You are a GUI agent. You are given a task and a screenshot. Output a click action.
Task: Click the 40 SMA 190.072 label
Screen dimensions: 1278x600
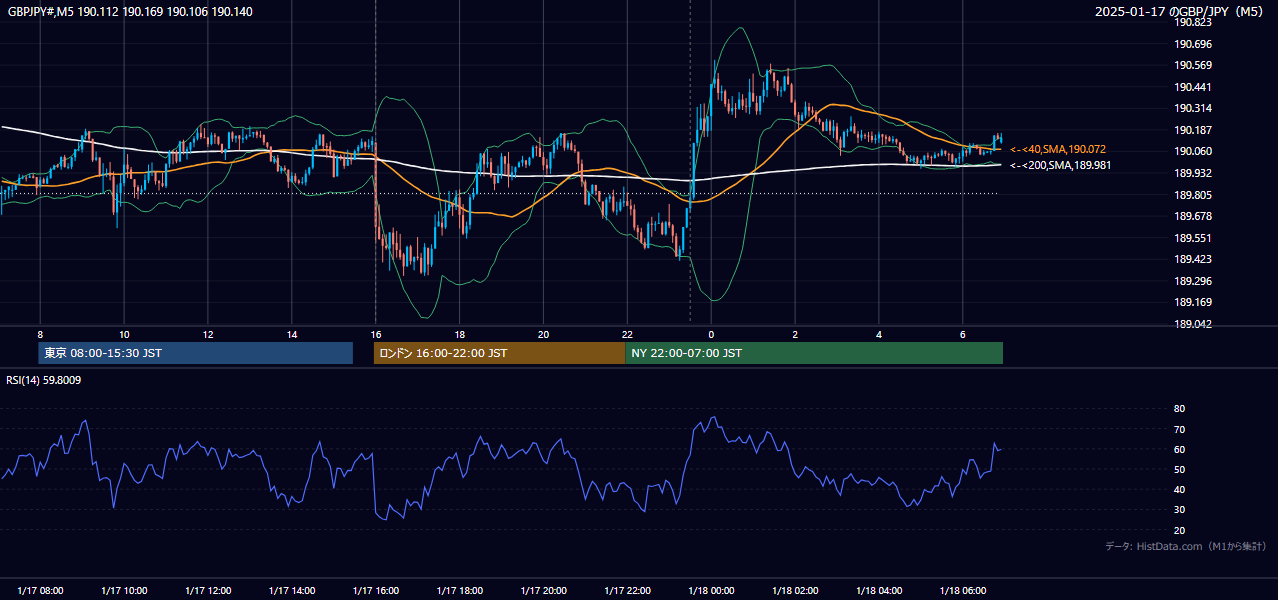tap(1058, 149)
